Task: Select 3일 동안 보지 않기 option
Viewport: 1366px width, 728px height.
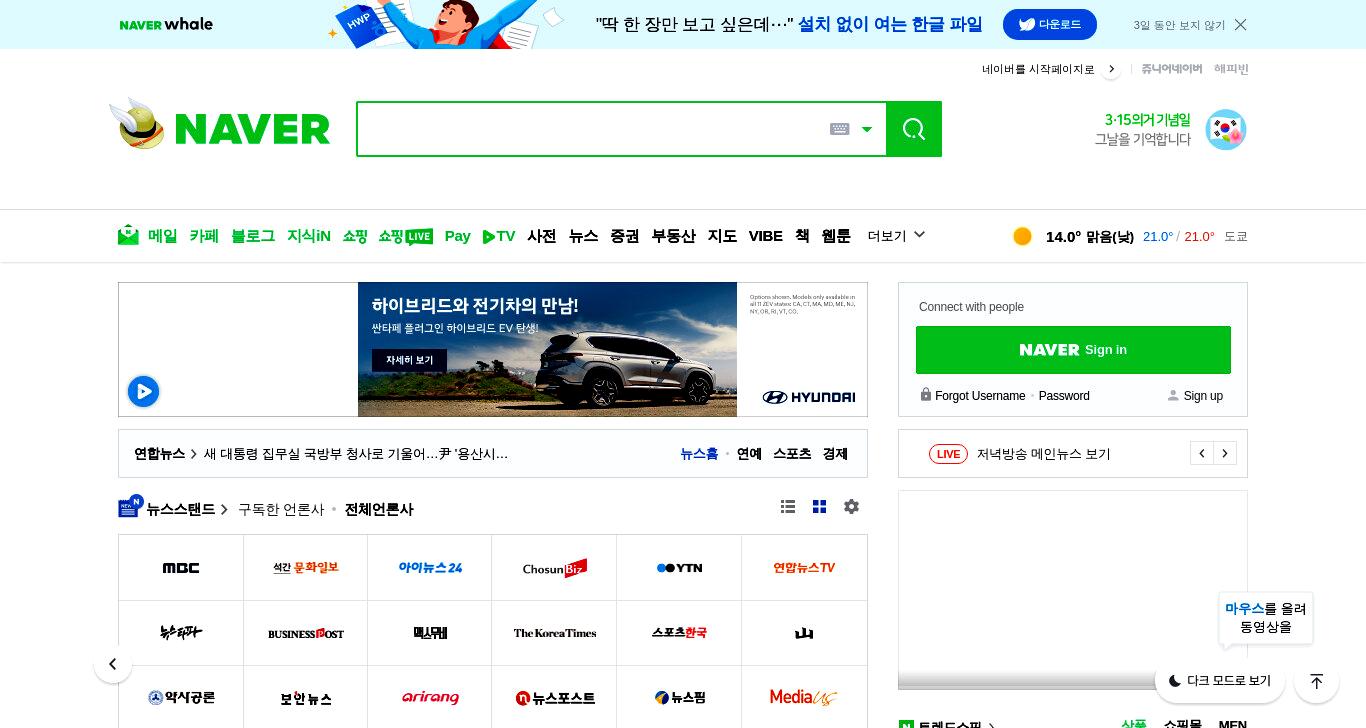Action: [1179, 25]
